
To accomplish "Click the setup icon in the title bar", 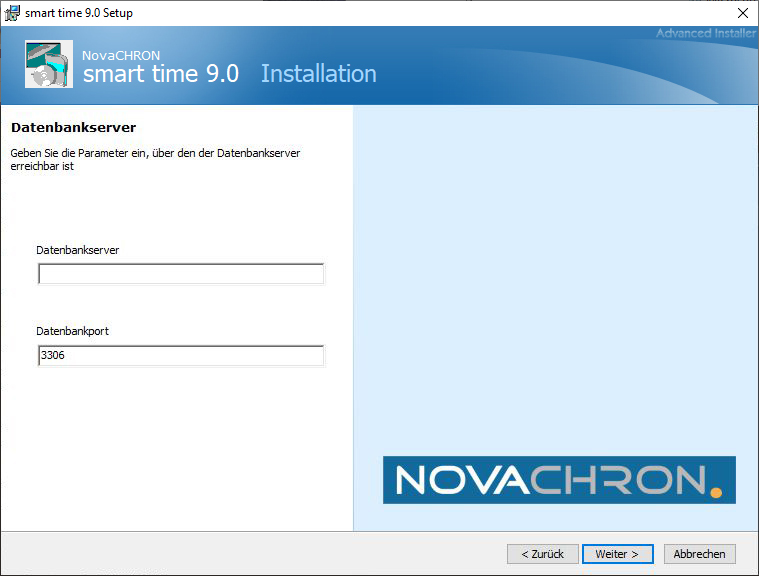I will click(x=14, y=13).
